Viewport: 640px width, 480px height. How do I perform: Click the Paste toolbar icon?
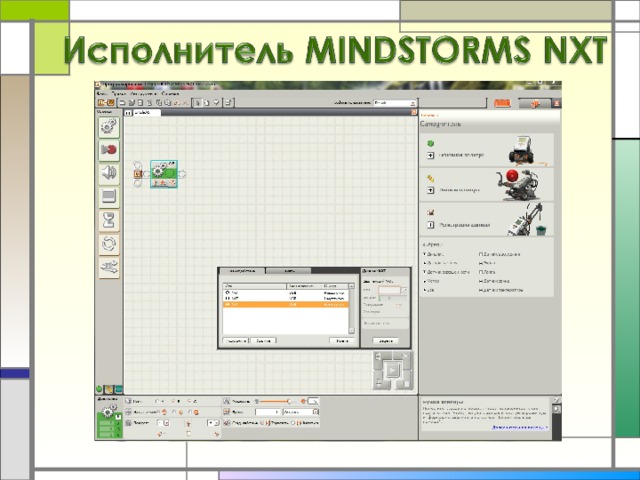point(167,103)
